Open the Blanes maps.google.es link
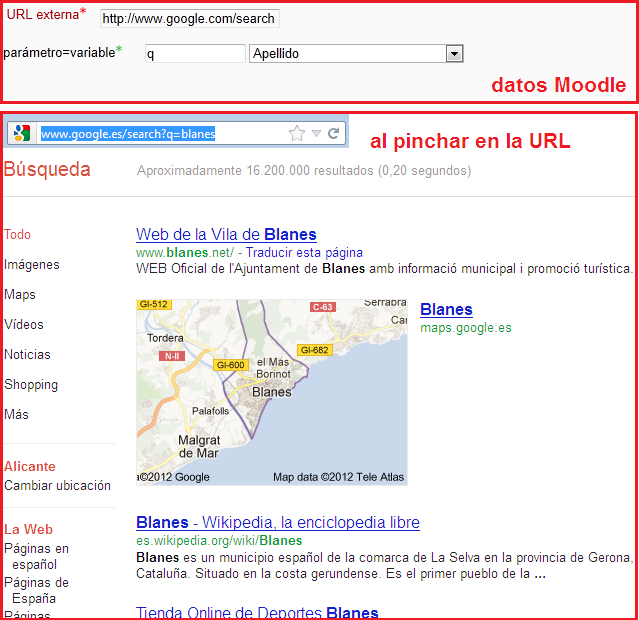Image resolution: width=639 pixels, height=620 pixels. click(x=446, y=309)
